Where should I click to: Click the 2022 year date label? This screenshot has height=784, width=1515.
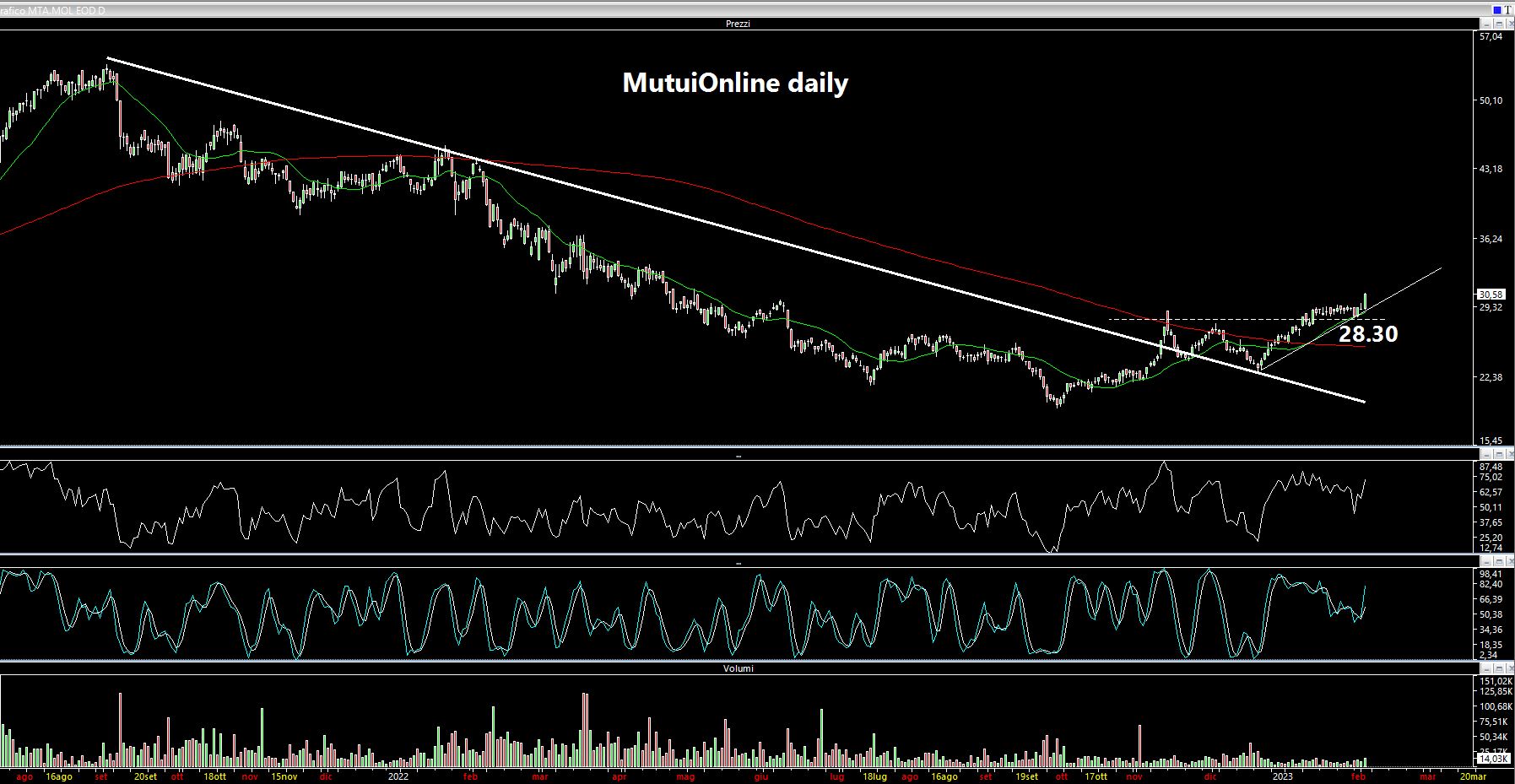tap(398, 776)
